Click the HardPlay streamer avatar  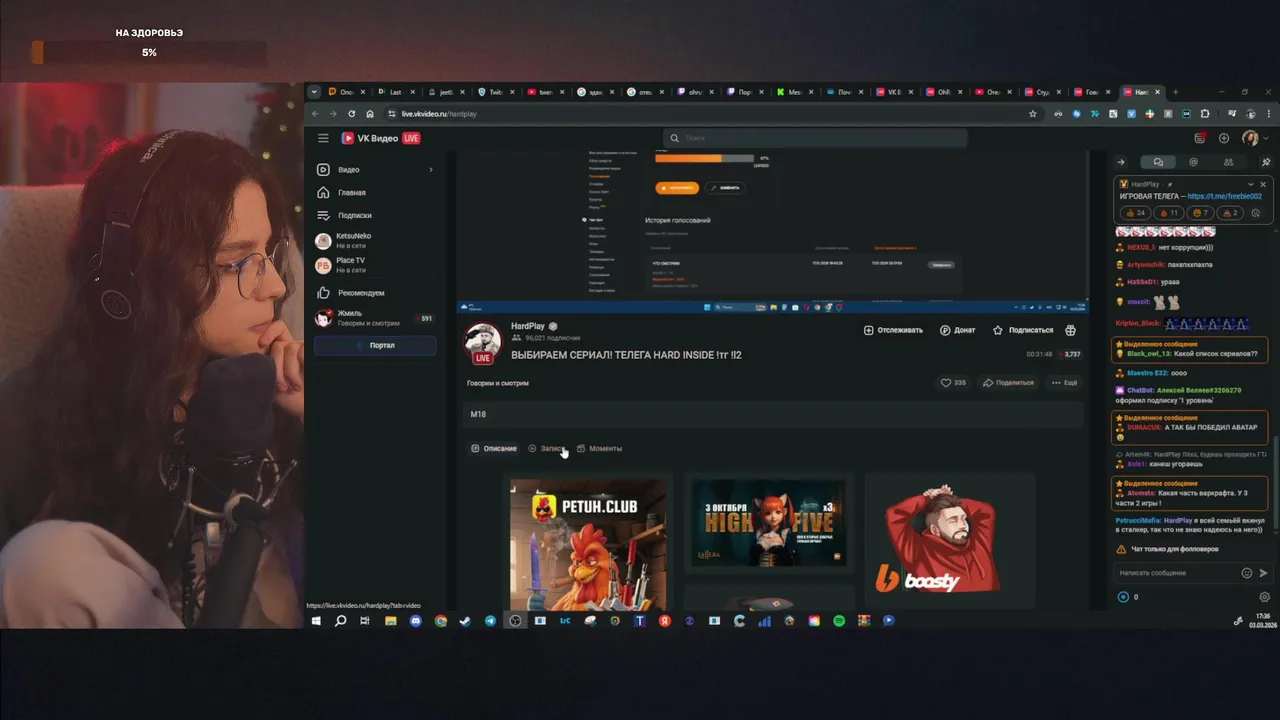pos(483,342)
